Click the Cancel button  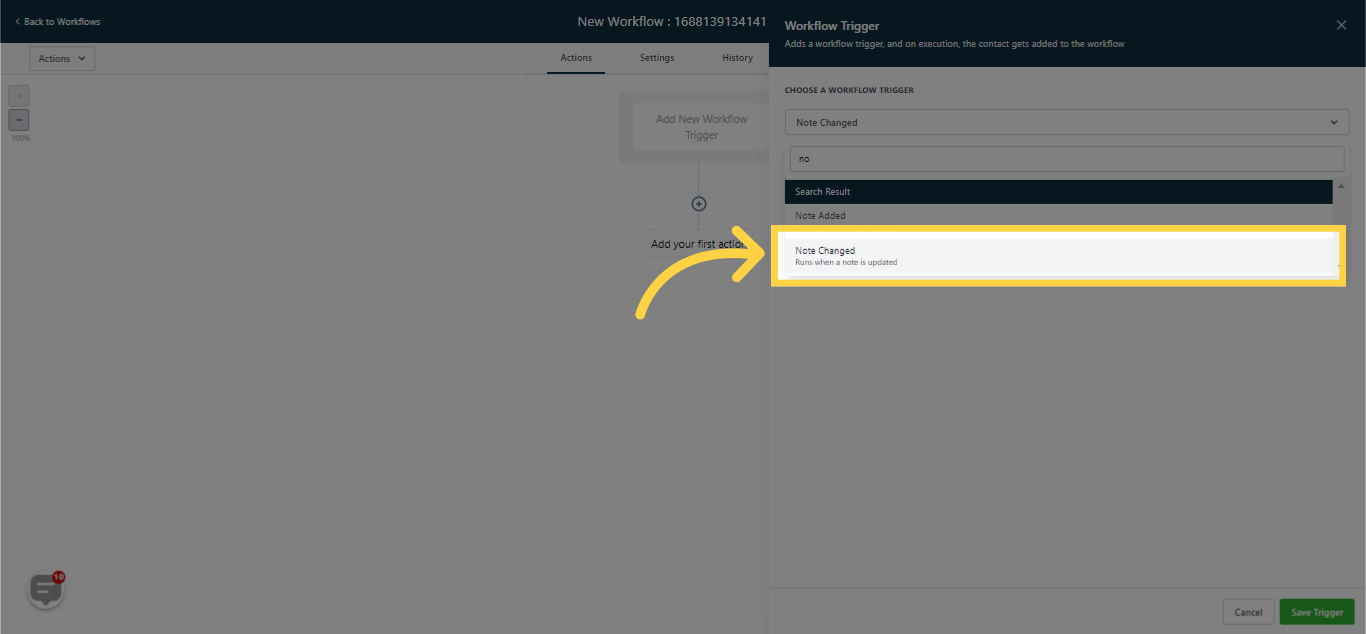point(1248,611)
